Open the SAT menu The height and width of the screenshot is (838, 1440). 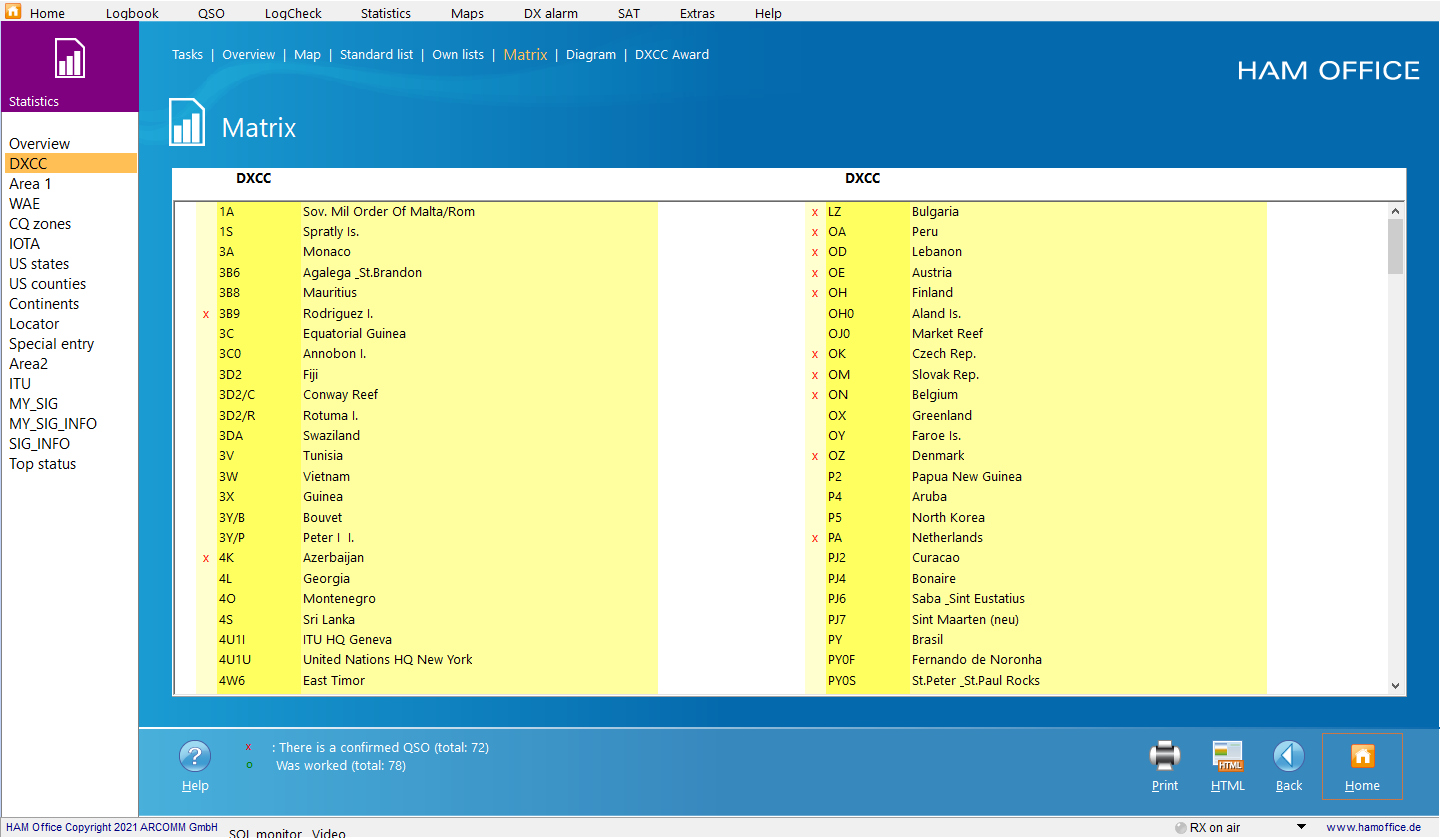(628, 13)
